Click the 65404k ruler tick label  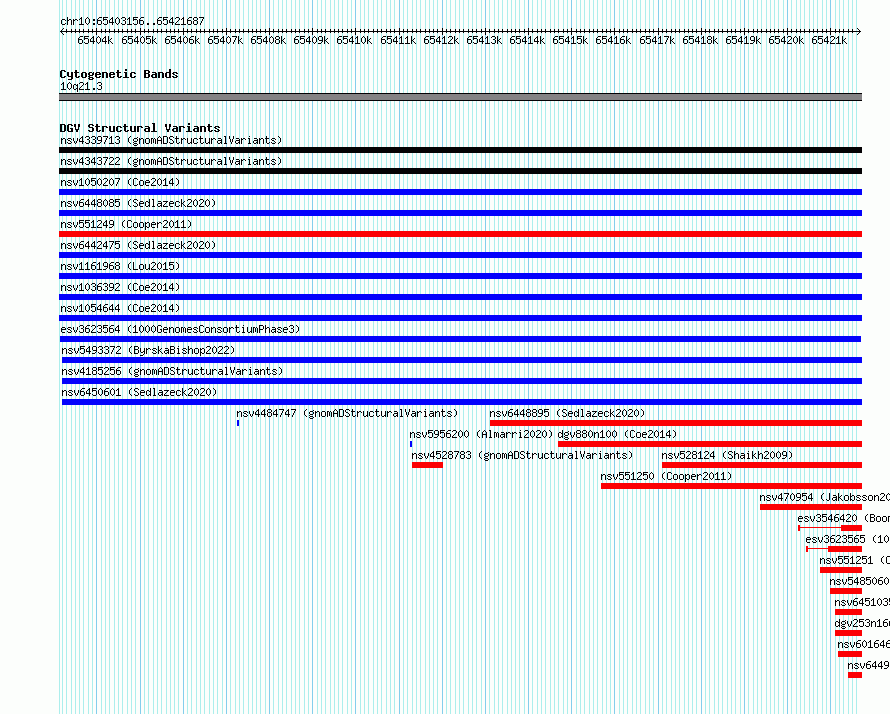click(95, 40)
